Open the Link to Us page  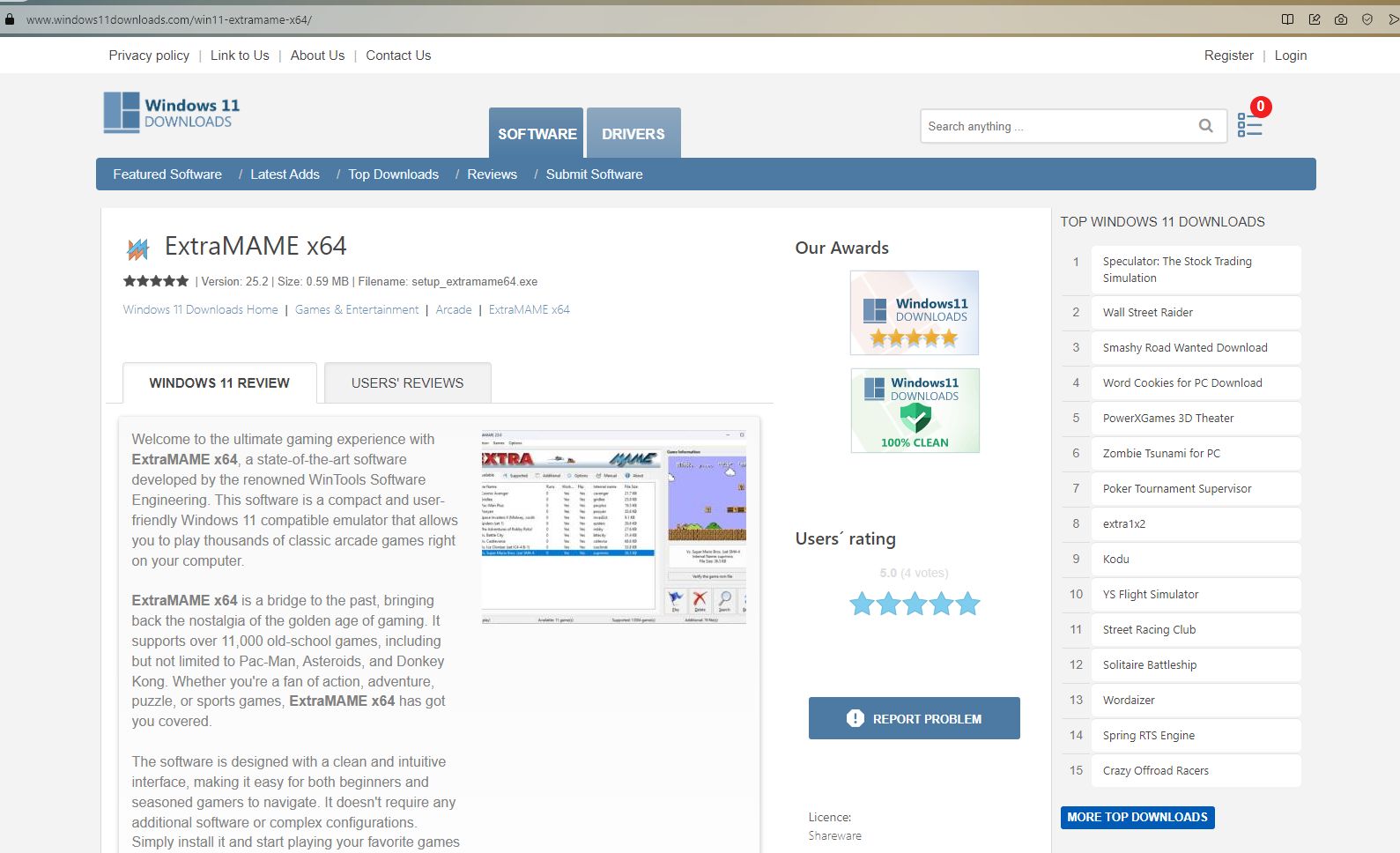click(x=240, y=56)
